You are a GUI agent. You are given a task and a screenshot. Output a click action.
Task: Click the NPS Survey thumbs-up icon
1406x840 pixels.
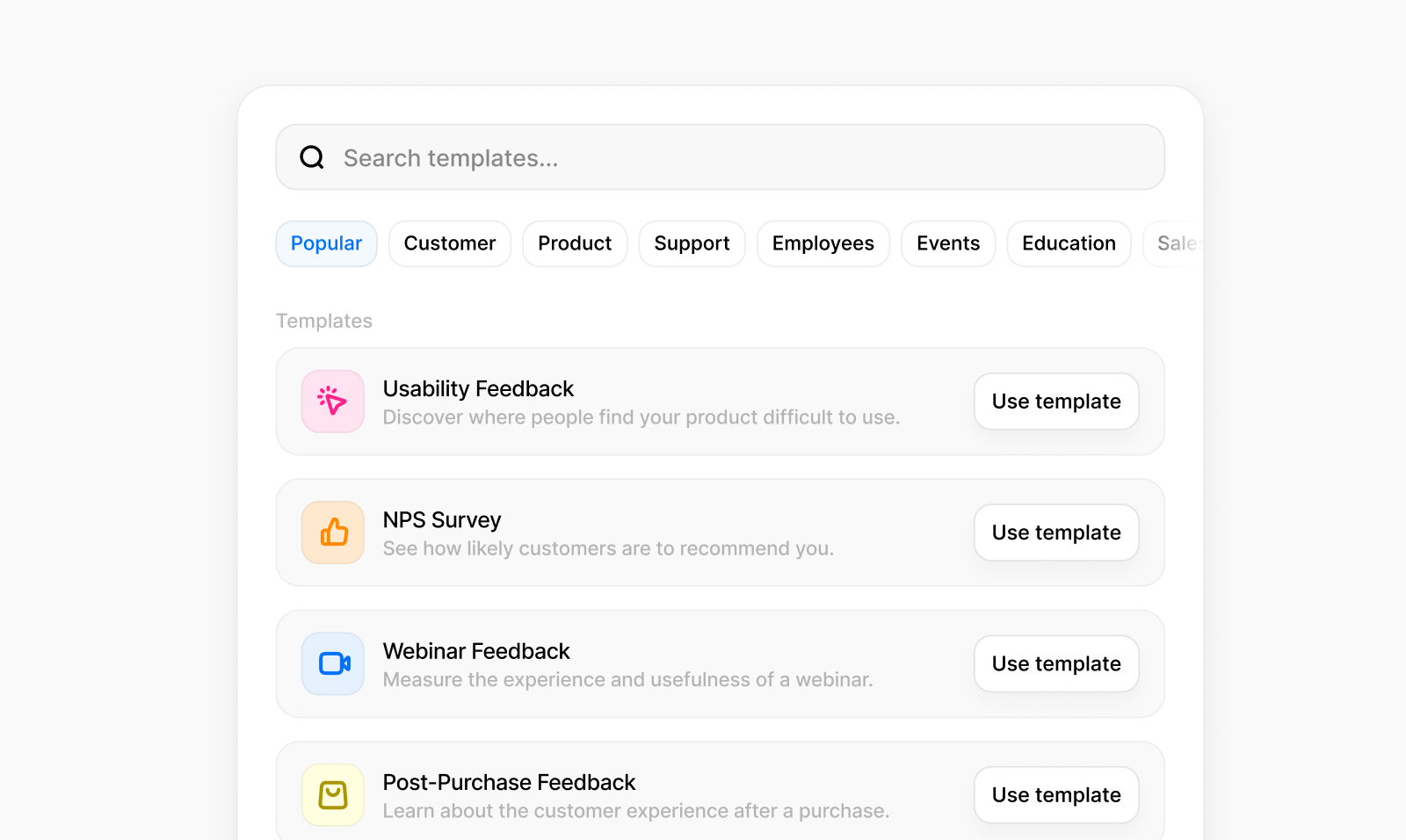(333, 532)
